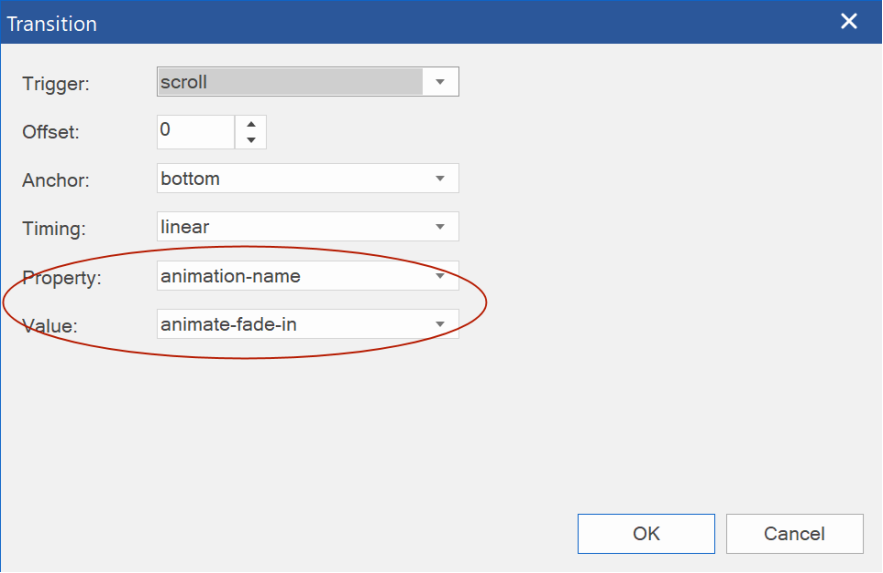Click the scroll value in Trigger field

pos(184,82)
